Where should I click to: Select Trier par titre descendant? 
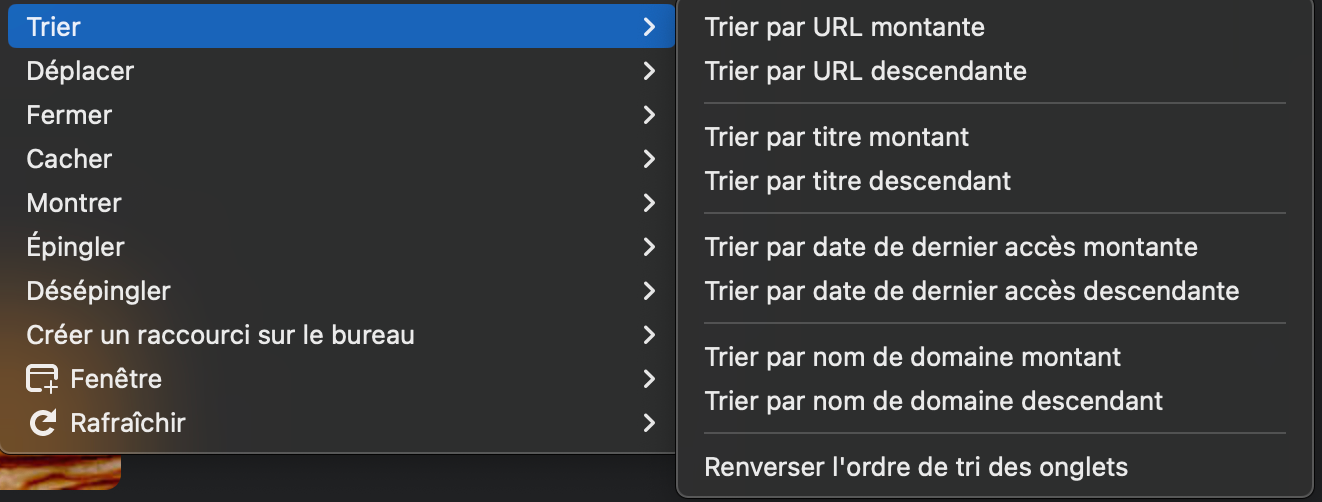(x=857, y=181)
